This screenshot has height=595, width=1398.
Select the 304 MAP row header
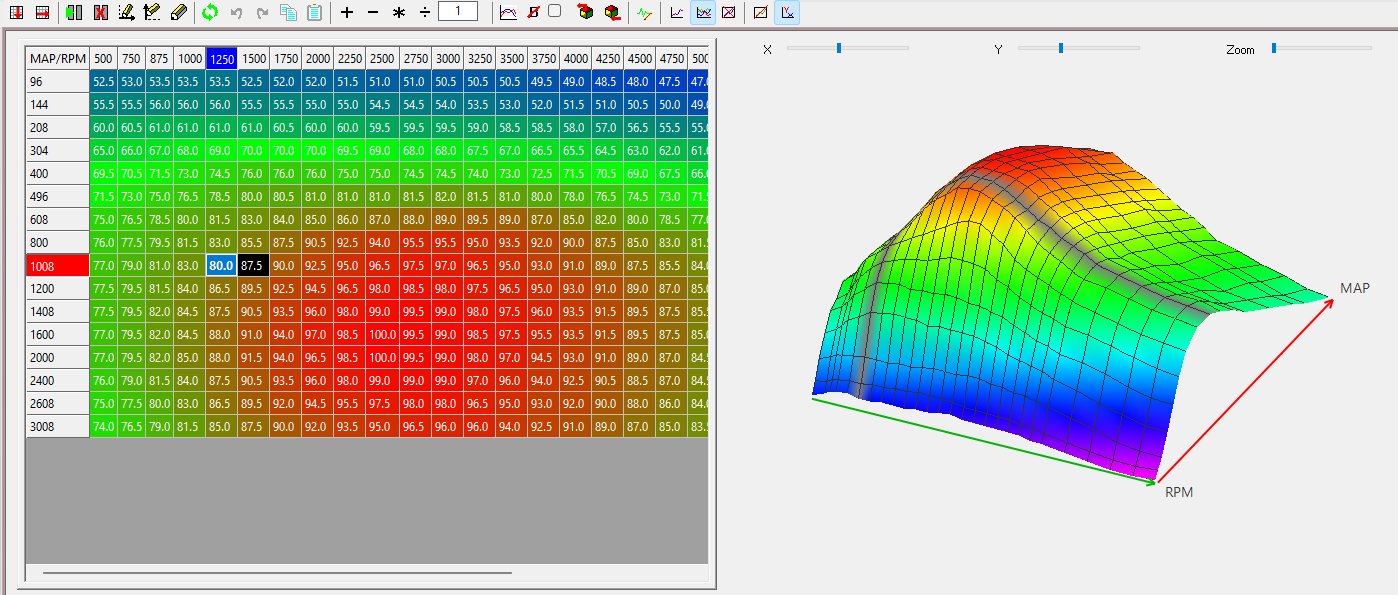point(57,151)
